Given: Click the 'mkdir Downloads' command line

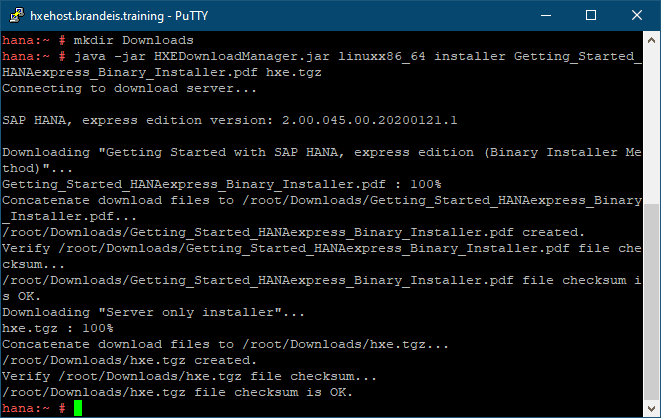Looking at the screenshot, I should (98, 40).
